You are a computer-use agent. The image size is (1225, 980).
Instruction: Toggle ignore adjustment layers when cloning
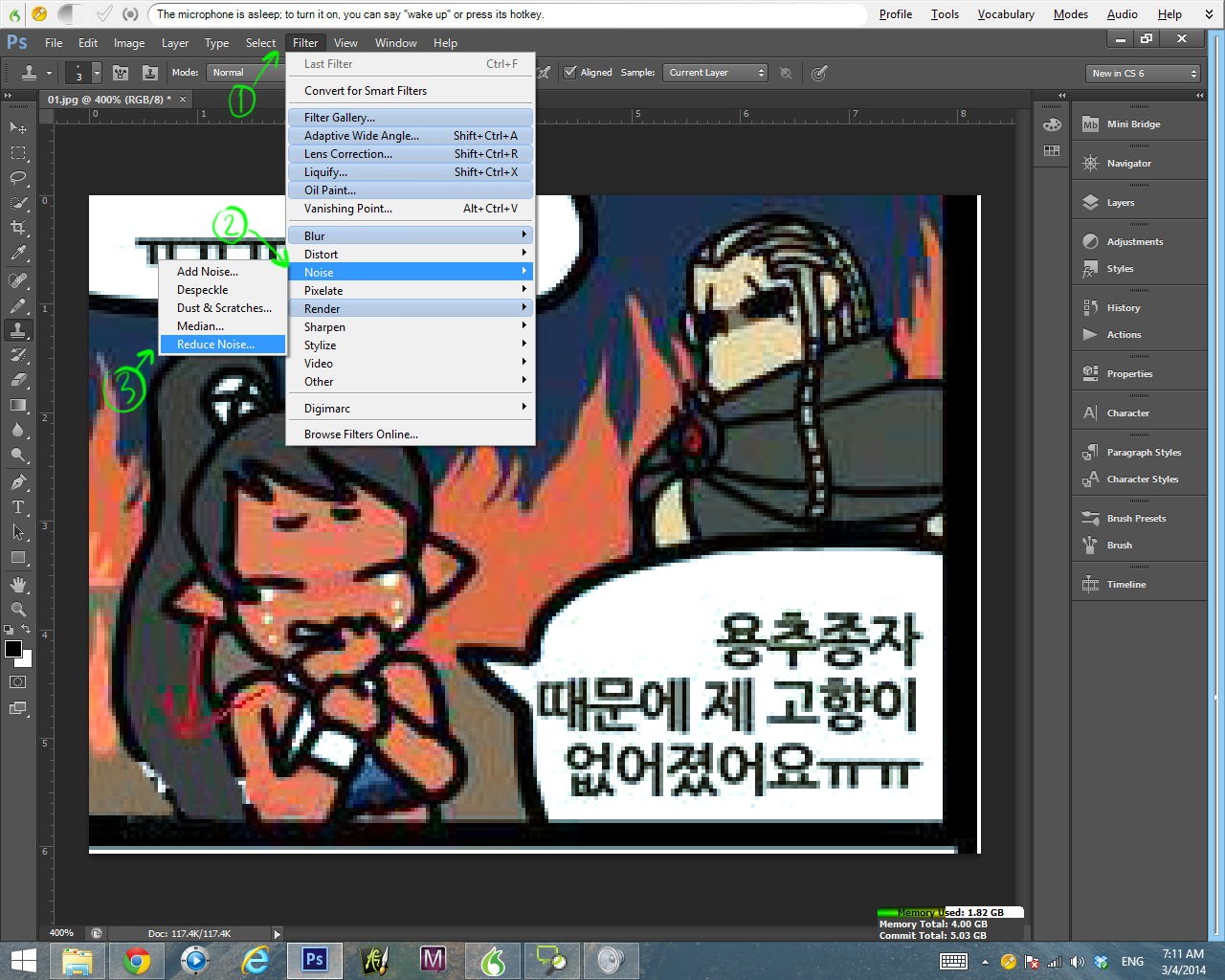click(x=786, y=73)
